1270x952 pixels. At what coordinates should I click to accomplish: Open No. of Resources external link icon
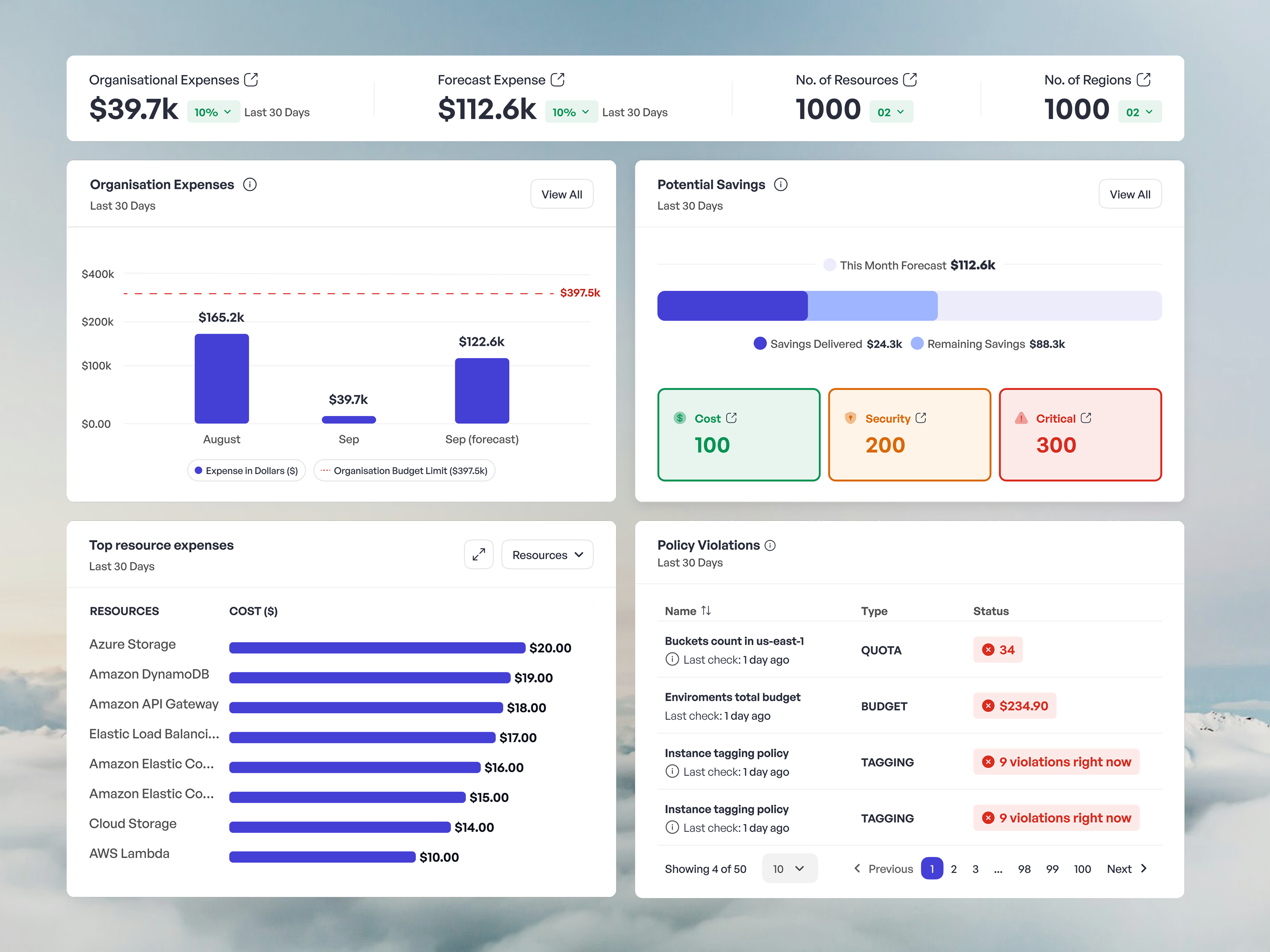(x=910, y=80)
